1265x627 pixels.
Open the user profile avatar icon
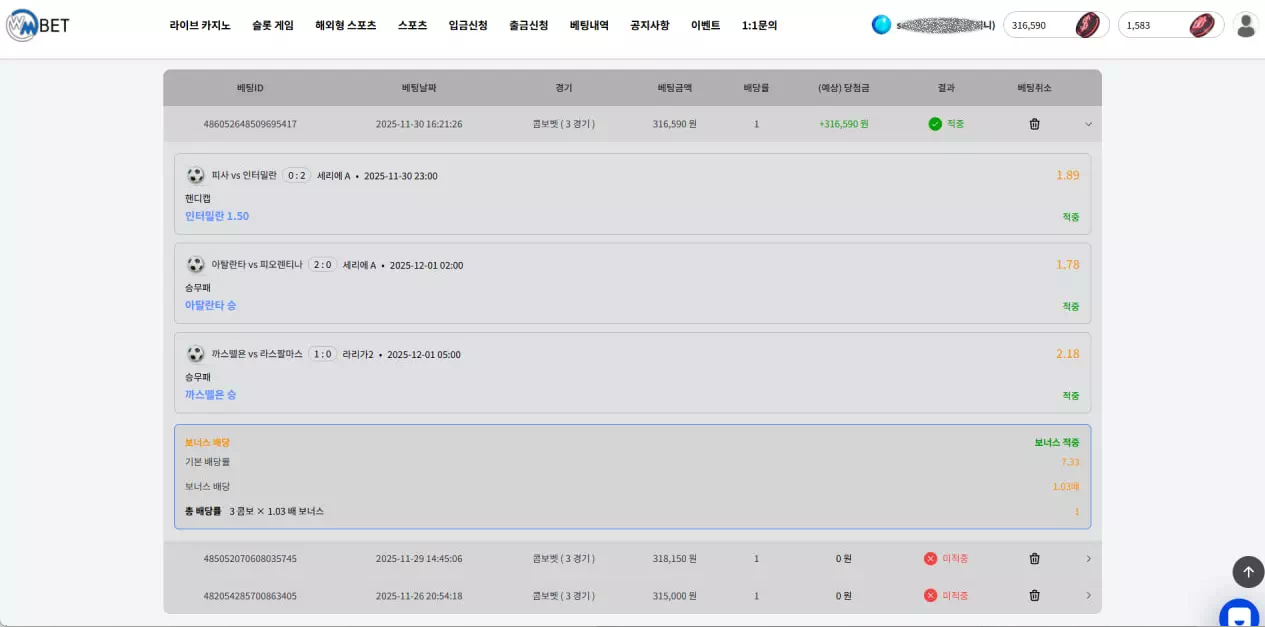pyautogui.click(x=1245, y=25)
